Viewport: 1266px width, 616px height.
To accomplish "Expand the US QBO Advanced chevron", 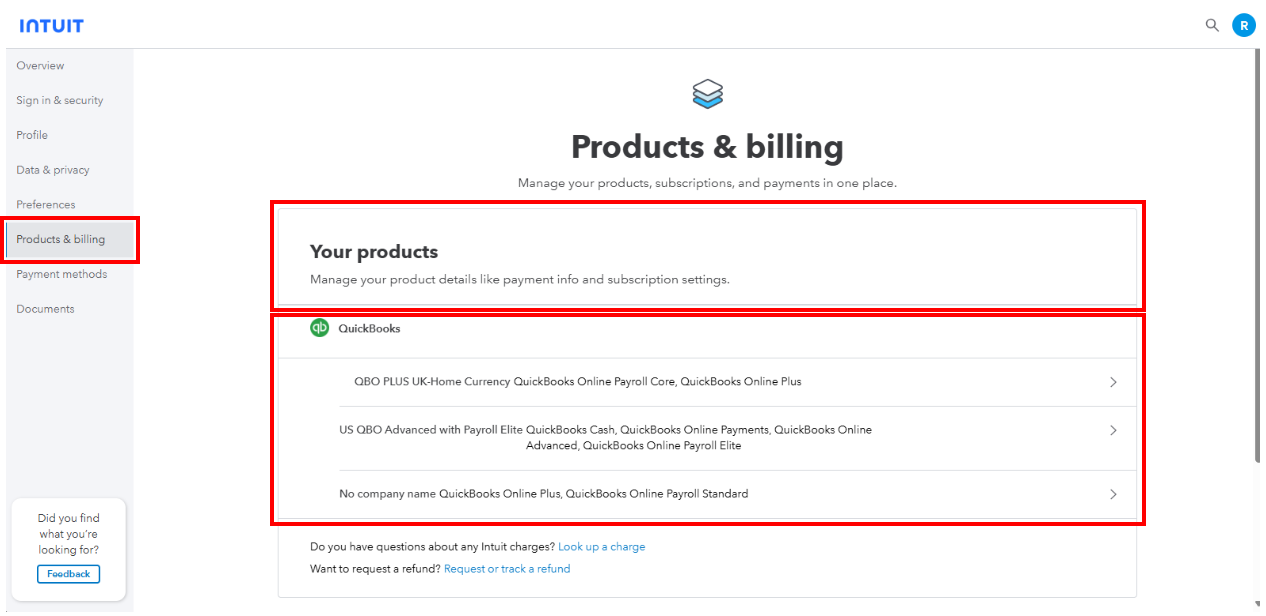I will 1113,430.
